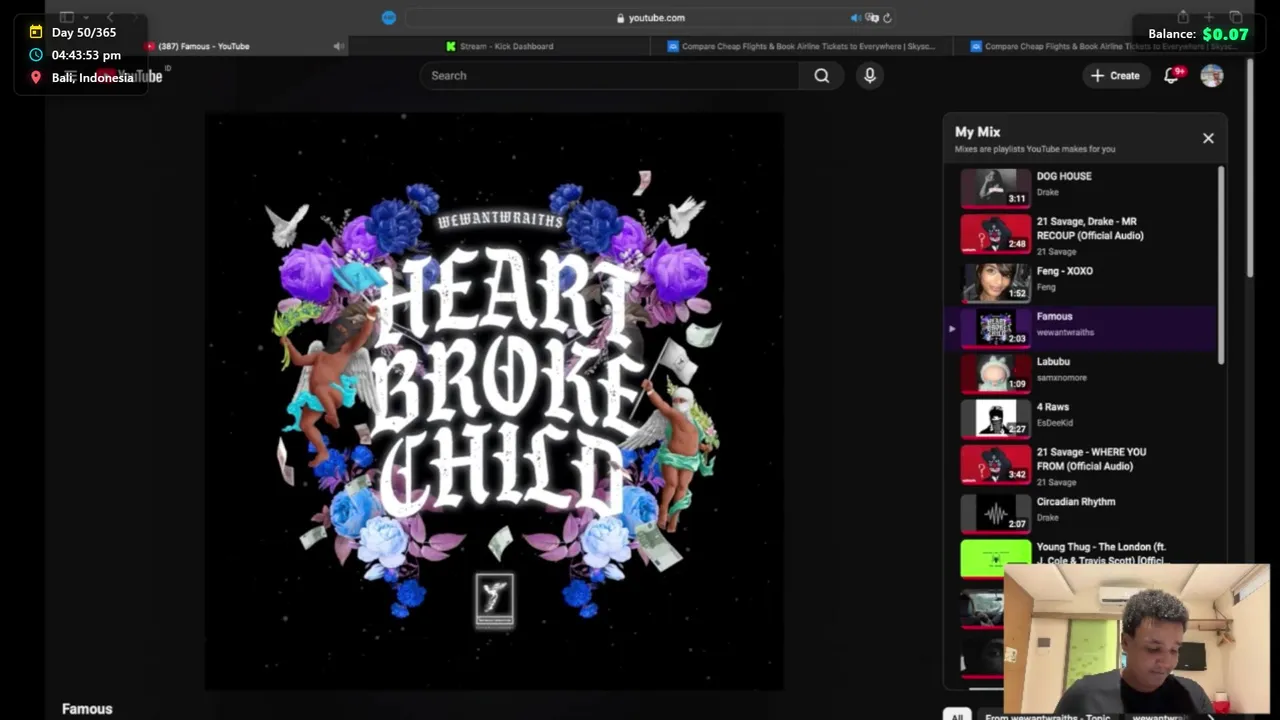1280x720 pixels.
Task: Switch to the Stream - Kick Dashboard tab
Action: click(x=500, y=46)
